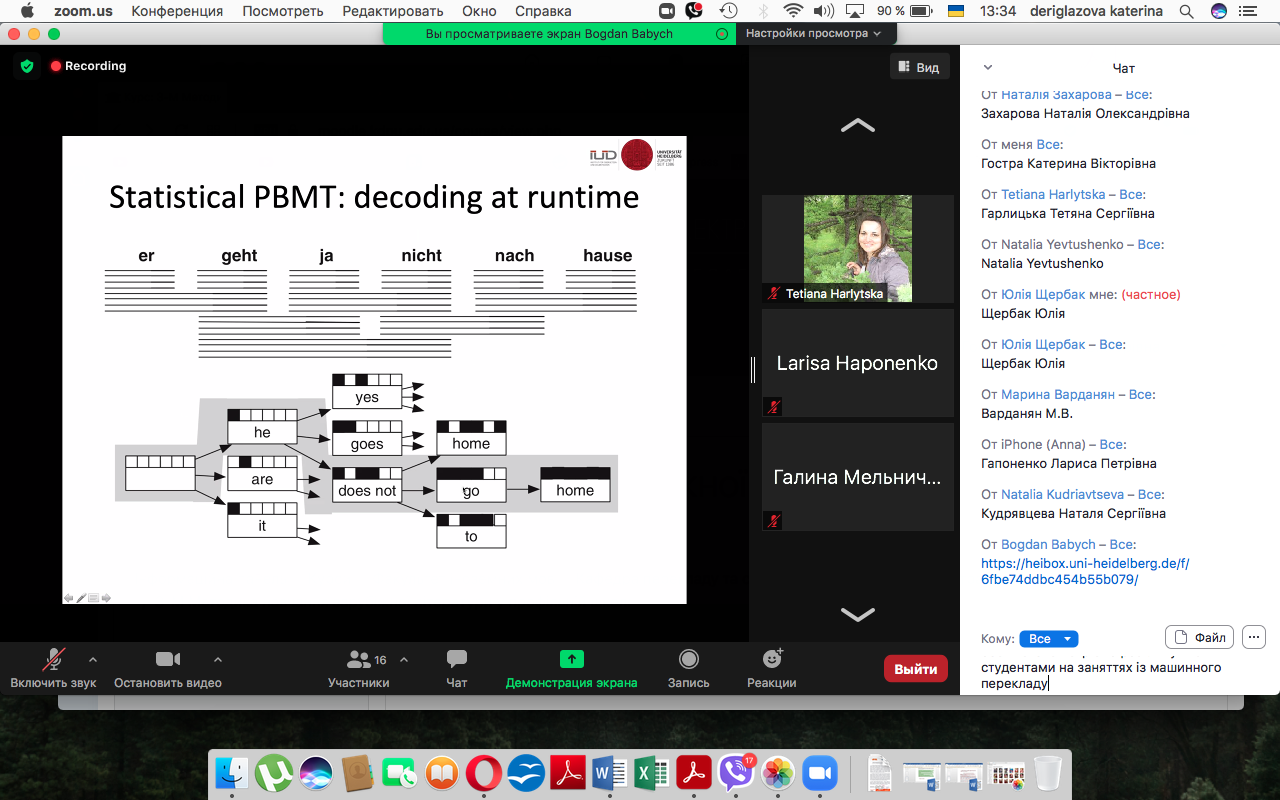Select the Галина Мельнич... participant tile
Viewport: 1280px width, 800px height.
[x=858, y=477]
